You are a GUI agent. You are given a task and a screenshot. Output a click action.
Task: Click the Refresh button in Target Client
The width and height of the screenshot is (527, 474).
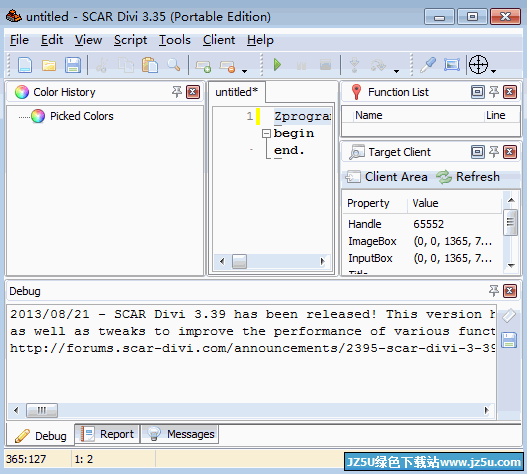click(x=468, y=177)
